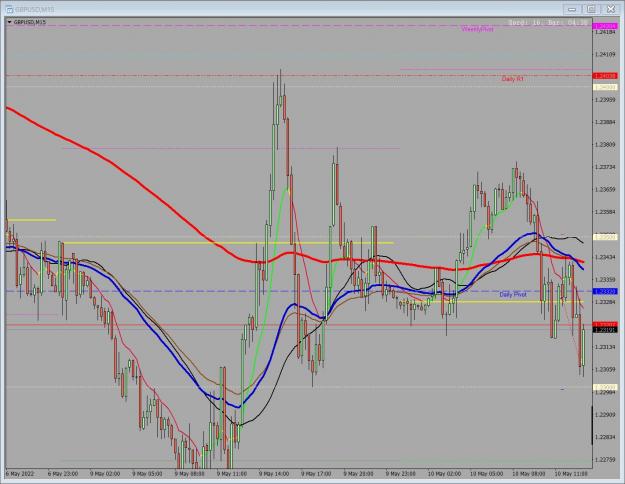625x484 pixels.
Task: Click price axis value 1.23584
Action: (x=605, y=212)
